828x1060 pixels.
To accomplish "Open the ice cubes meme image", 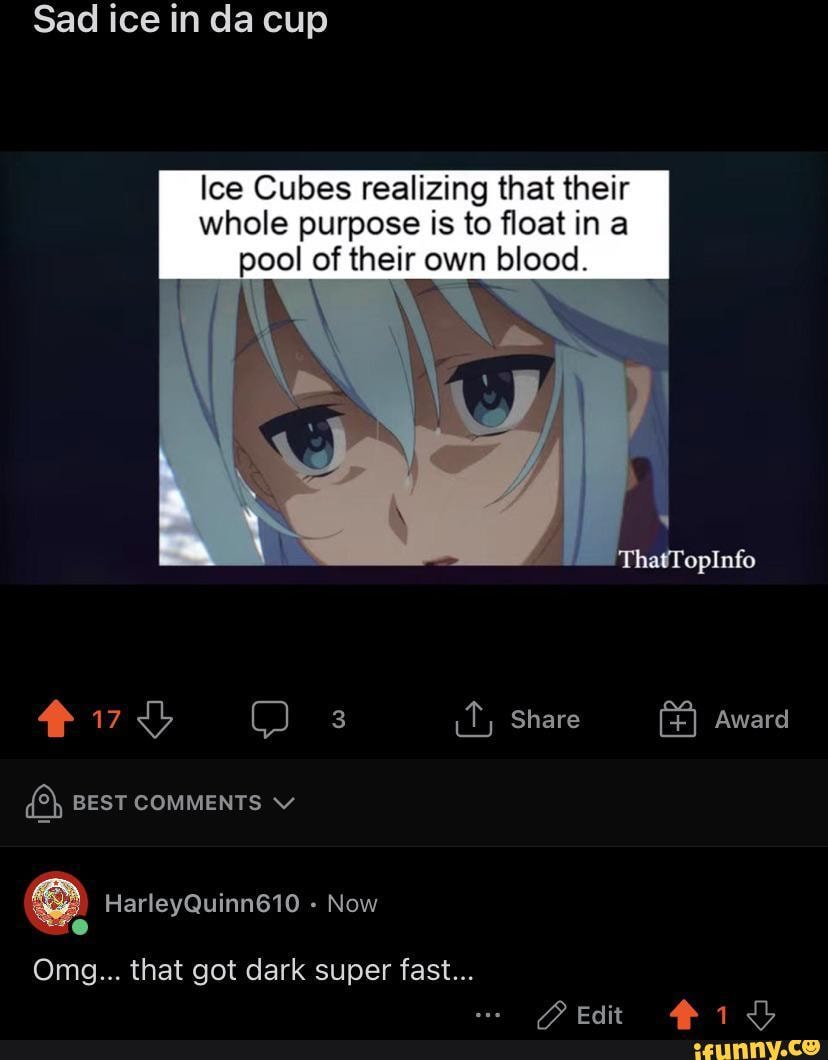I will [x=414, y=367].
